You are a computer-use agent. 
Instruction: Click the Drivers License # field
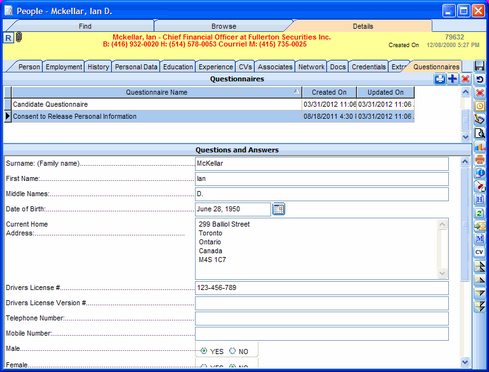tap(322, 288)
